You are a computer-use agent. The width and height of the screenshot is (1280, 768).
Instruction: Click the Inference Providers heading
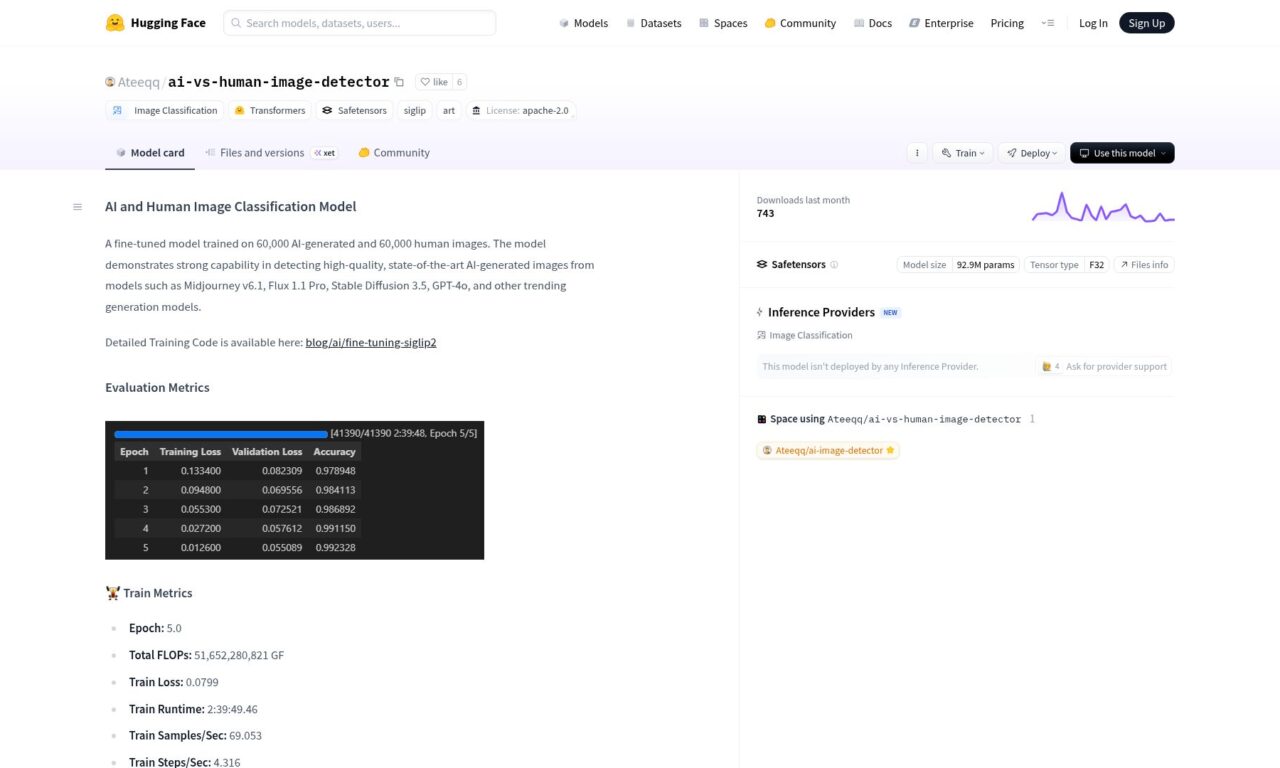[821, 312]
